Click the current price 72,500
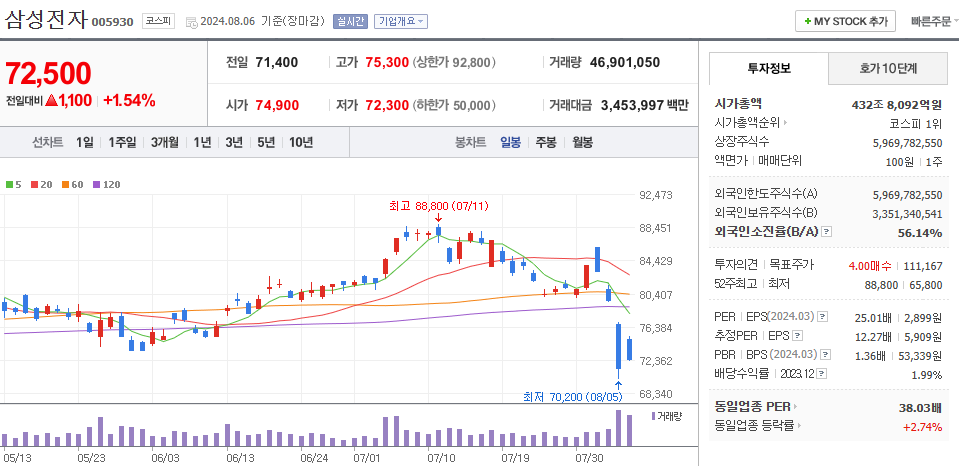The height and width of the screenshot is (466, 963). (x=49, y=73)
